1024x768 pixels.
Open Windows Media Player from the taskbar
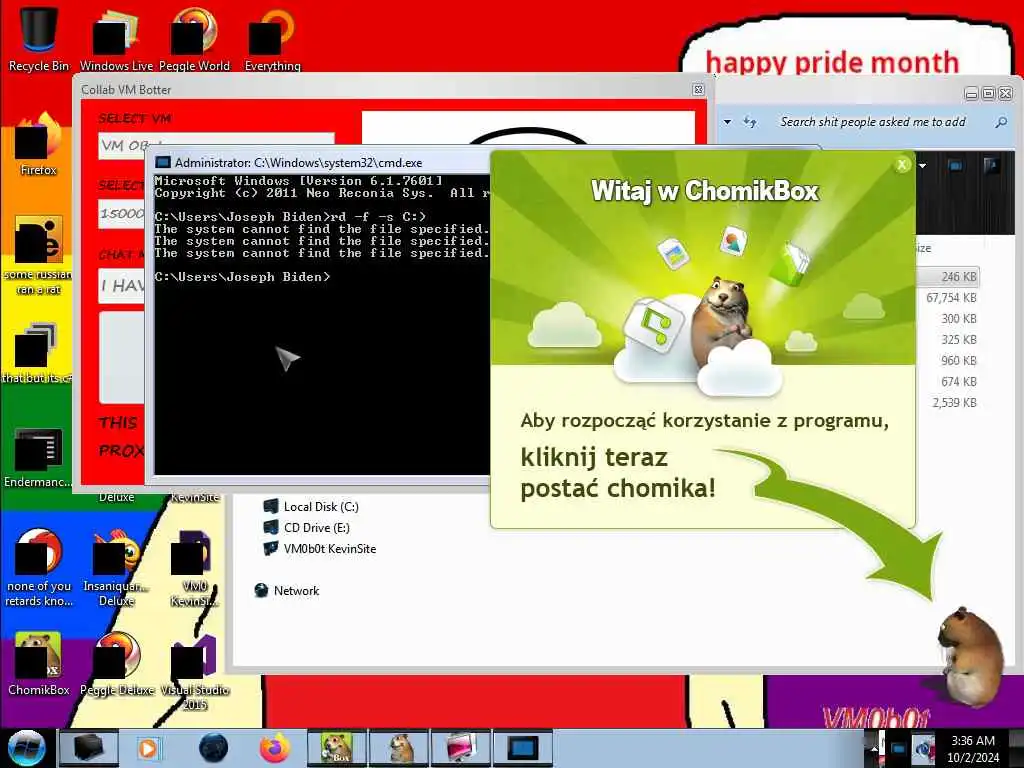[148, 748]
